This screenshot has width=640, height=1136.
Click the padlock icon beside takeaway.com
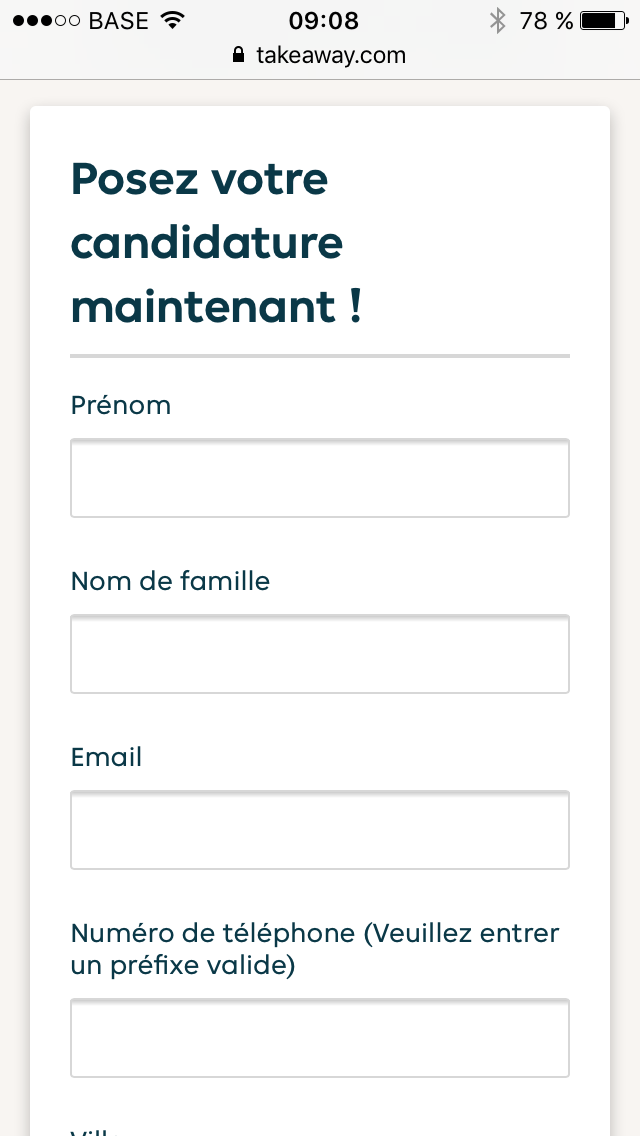point(238,54)
